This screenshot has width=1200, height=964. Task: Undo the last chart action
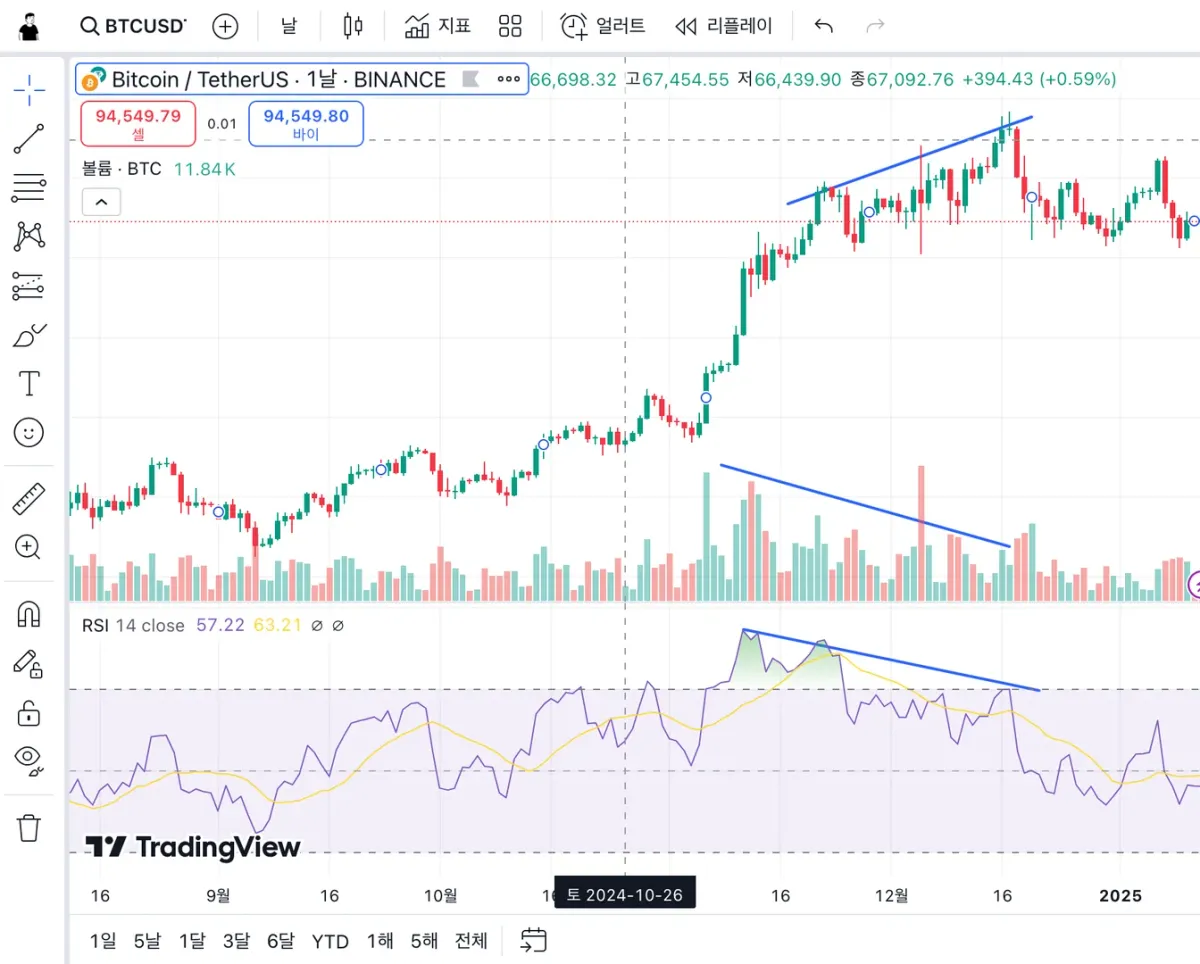823,26
